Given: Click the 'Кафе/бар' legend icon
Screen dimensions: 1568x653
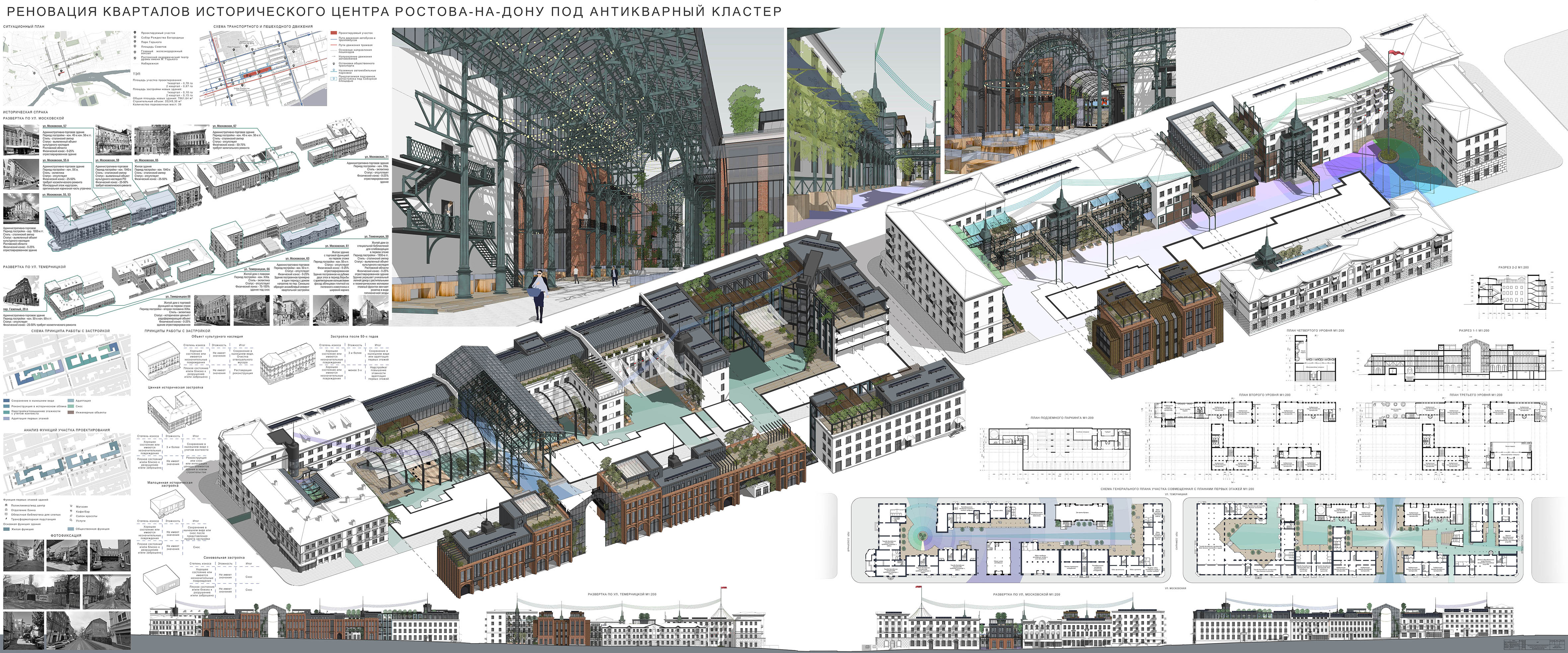Looking at the screenshot, I should (x=71, y=511).
